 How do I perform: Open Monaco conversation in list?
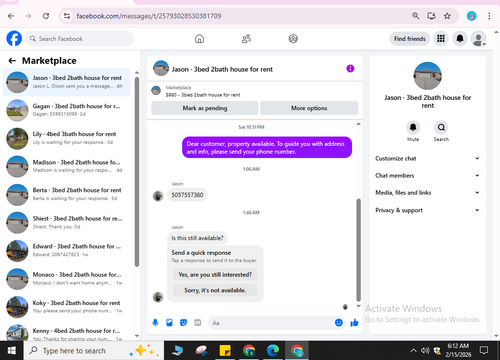tap(67, 279)
